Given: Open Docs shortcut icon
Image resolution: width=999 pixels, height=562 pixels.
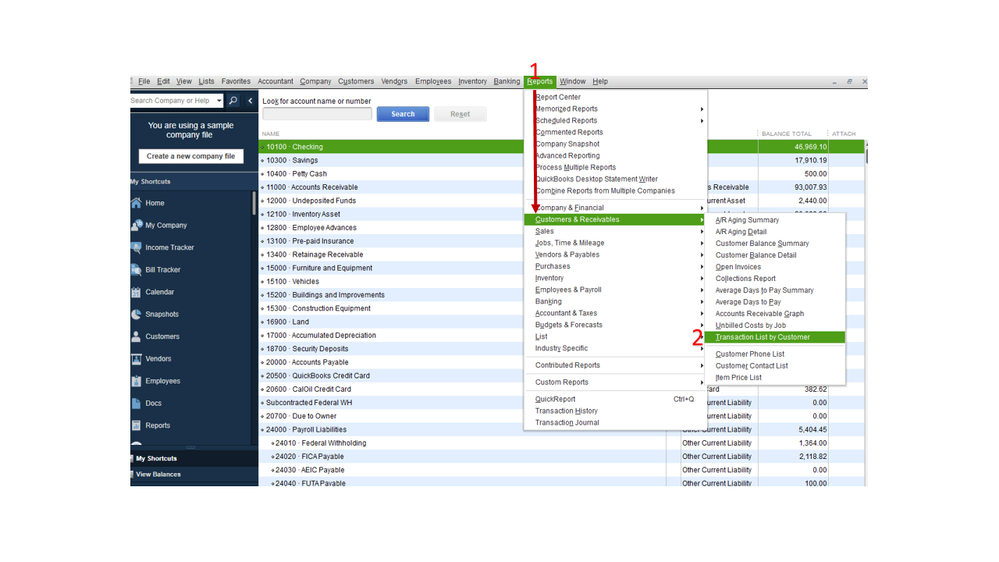Looking at the screenshot, I should [136, 403].
